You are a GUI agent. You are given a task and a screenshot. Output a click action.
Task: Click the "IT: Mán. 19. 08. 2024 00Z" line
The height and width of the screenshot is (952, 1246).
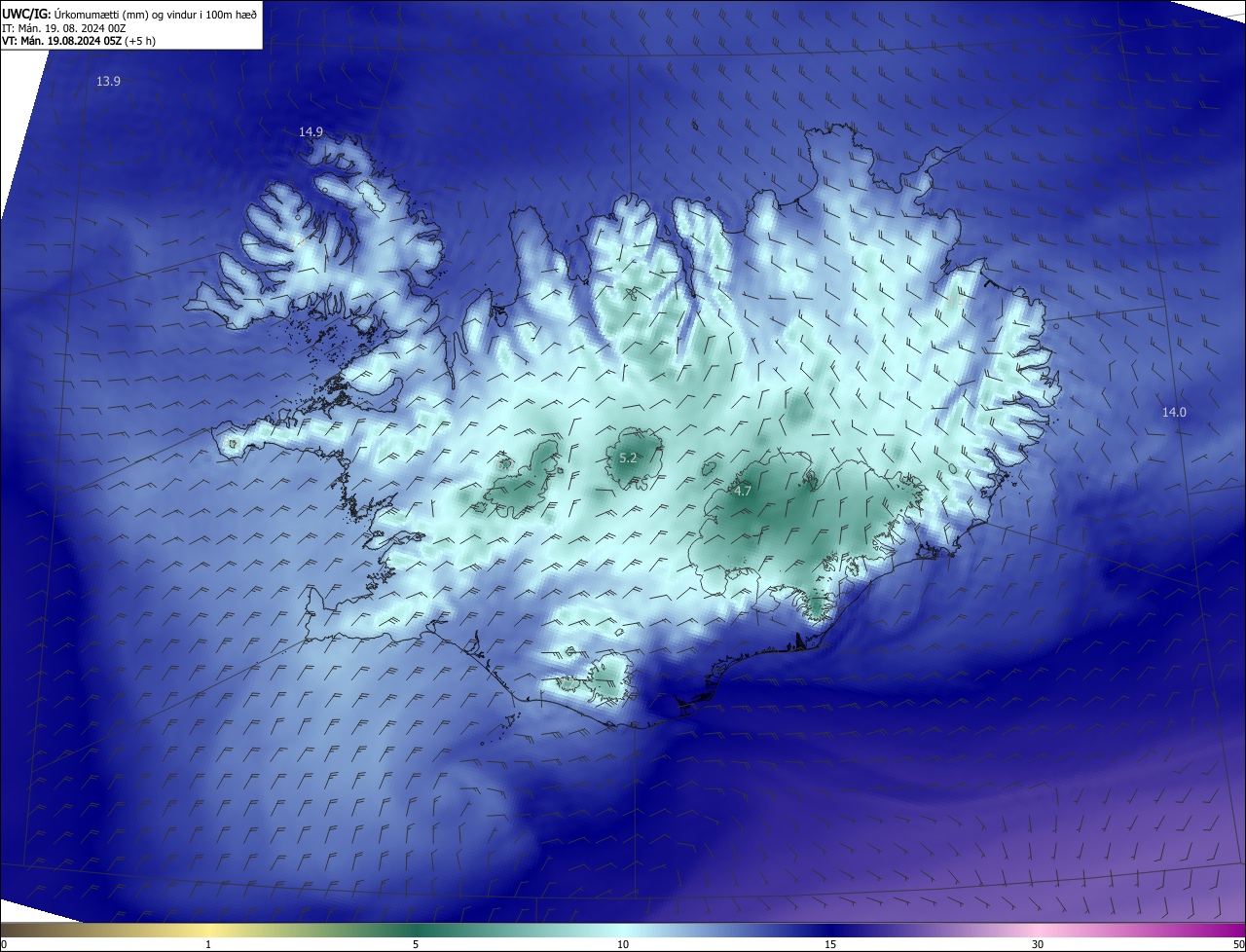coord(64,28)
